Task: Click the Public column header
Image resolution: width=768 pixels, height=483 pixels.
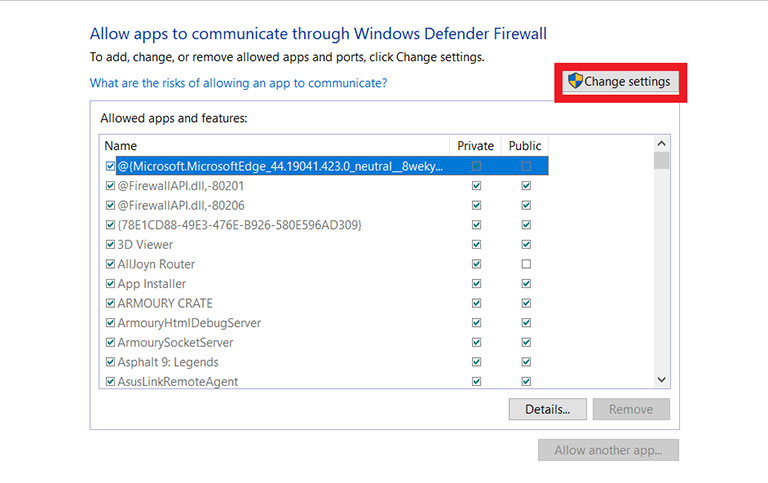Action: pyautogui.click(x=525, y=146)
